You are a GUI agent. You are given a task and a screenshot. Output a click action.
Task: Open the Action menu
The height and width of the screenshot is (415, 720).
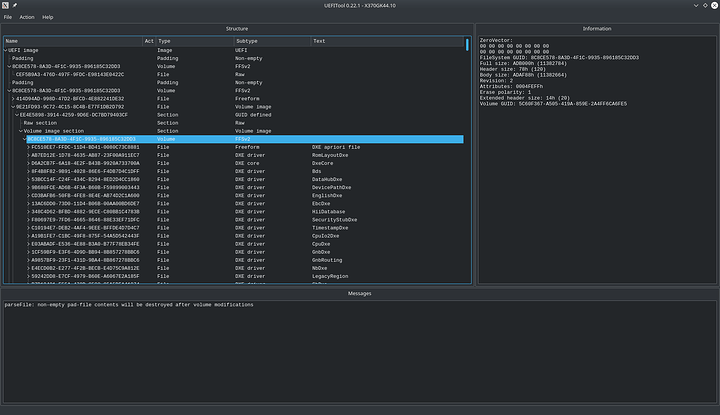coord(27,17)
